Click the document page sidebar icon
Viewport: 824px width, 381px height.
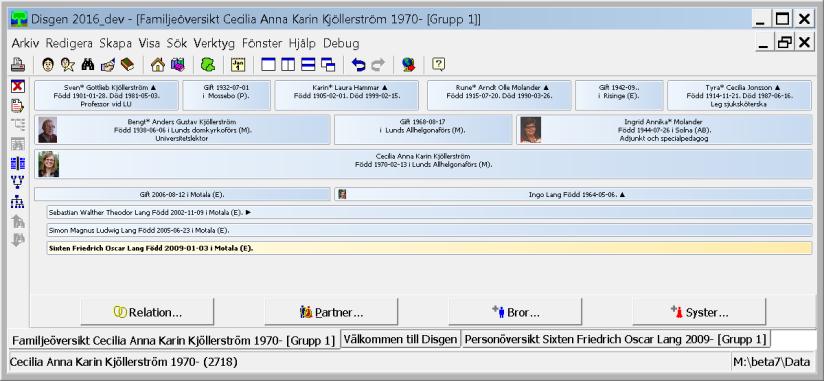point(17,106)
